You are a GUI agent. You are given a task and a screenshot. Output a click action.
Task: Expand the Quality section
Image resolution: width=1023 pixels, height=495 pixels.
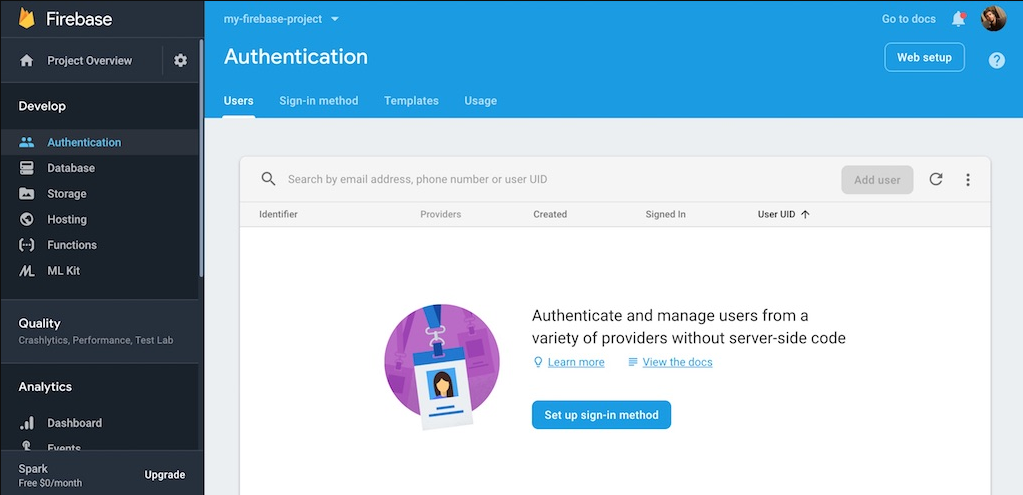(99, 331)
